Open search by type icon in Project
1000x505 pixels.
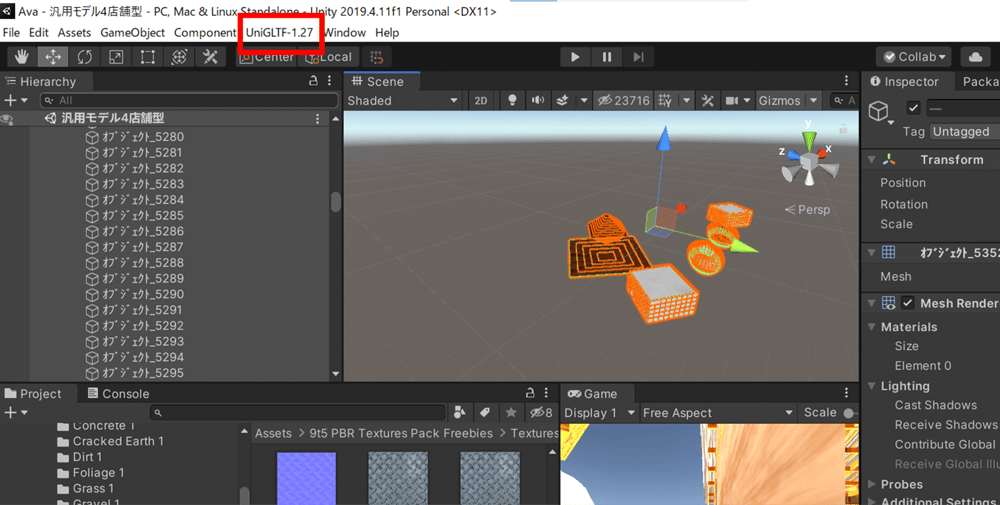click(x=459, y=413)
